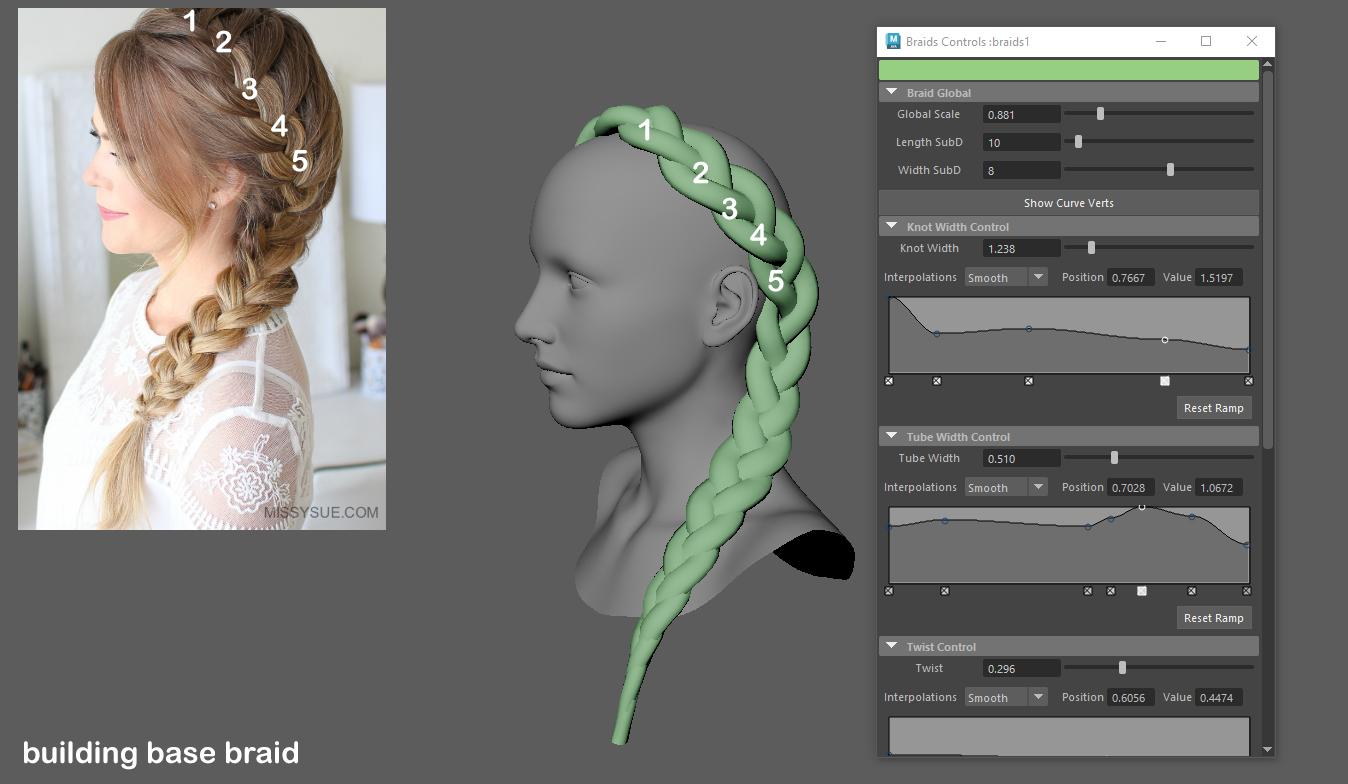The image size is (1348, 784).
Task: Click the Length SubD value field
Action: (x=1021, y=142)
